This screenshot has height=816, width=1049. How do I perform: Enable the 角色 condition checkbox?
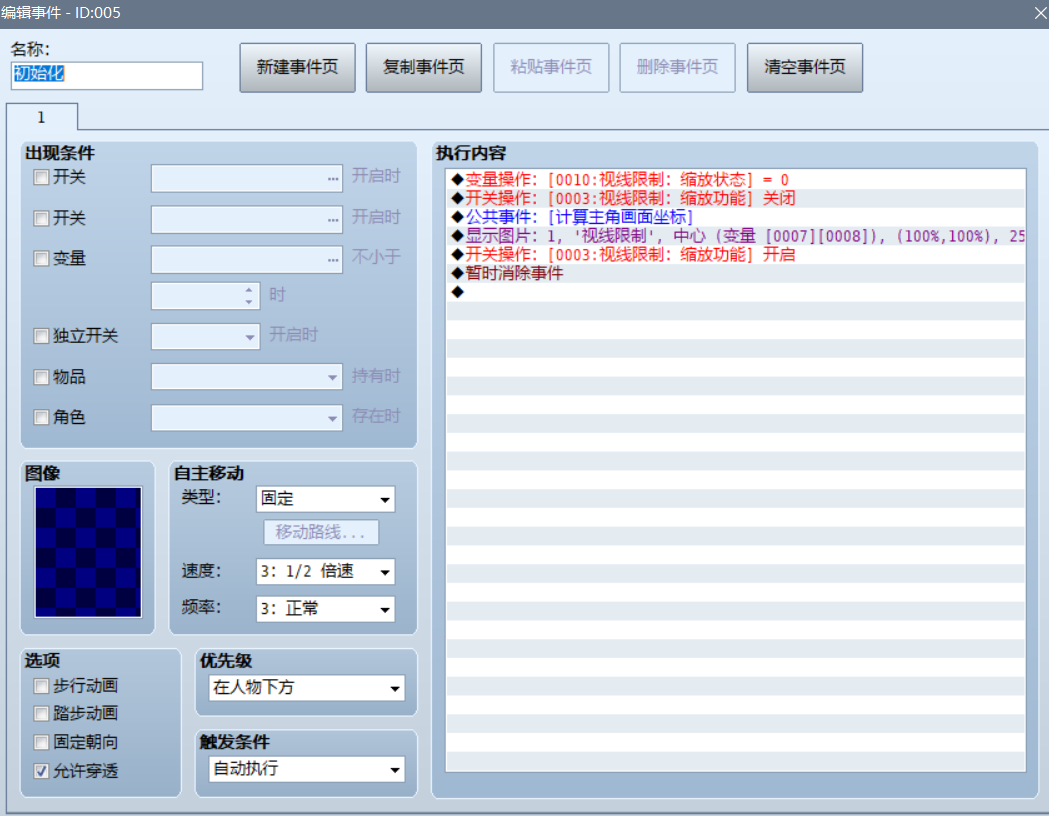[x=41, y=417]
